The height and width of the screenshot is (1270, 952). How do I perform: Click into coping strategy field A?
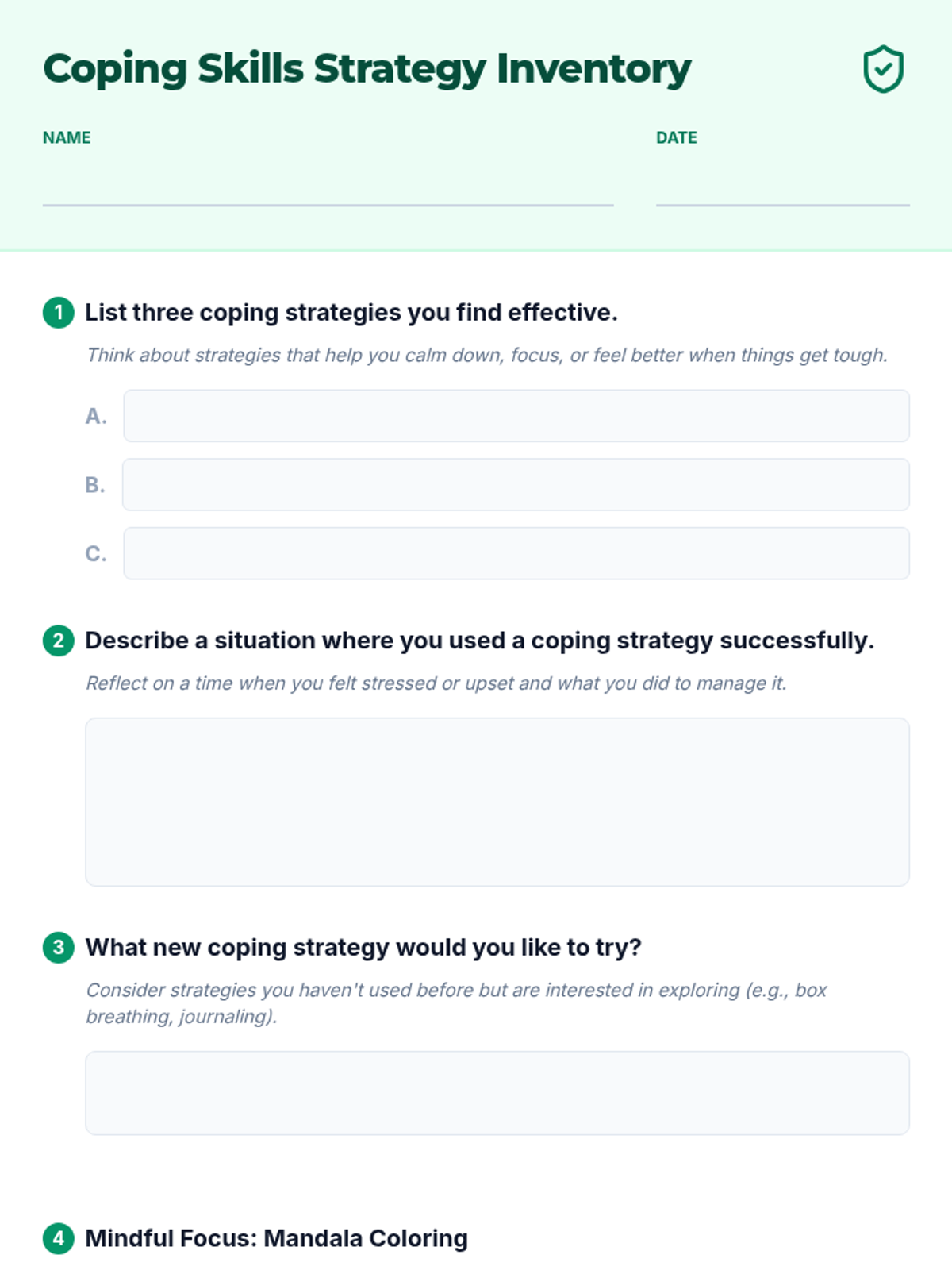tap(516, 416)
